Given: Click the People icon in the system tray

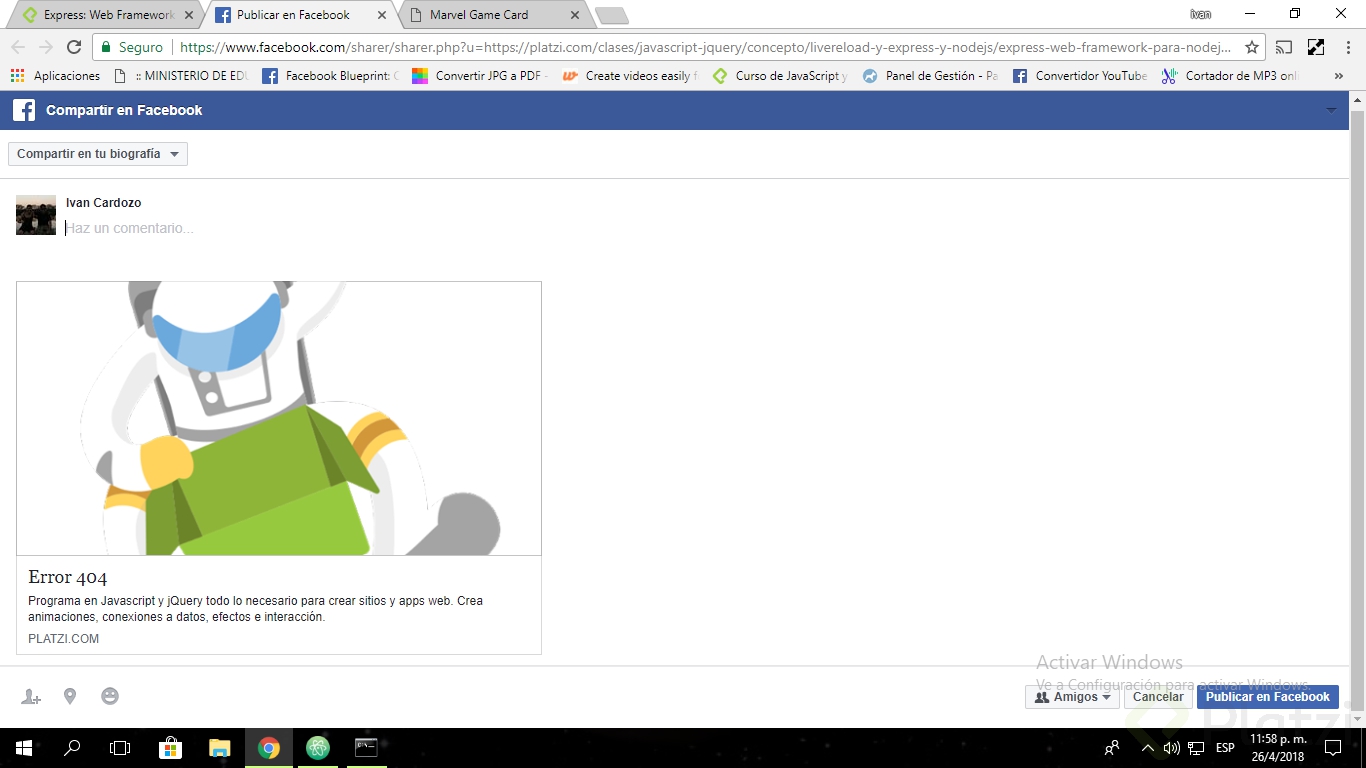Looking at the screenshot, I should coord(1111,748).
